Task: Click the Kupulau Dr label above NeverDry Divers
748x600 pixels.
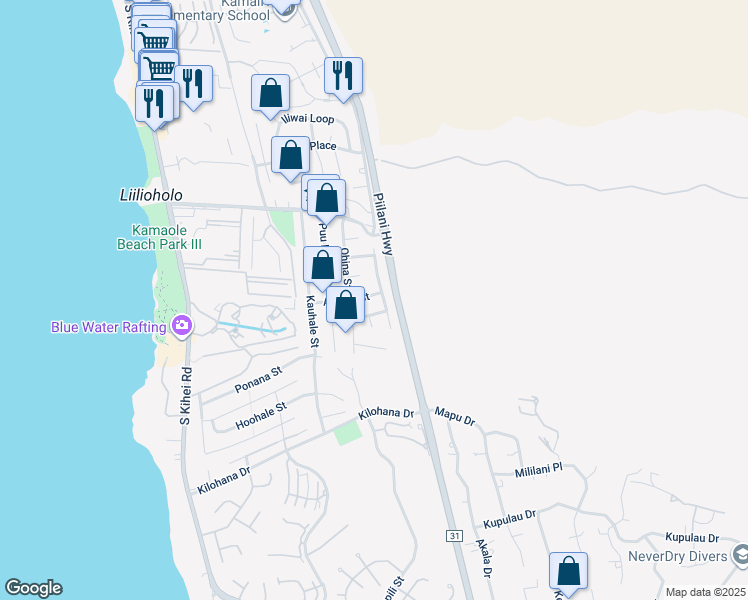Action: 692,538
